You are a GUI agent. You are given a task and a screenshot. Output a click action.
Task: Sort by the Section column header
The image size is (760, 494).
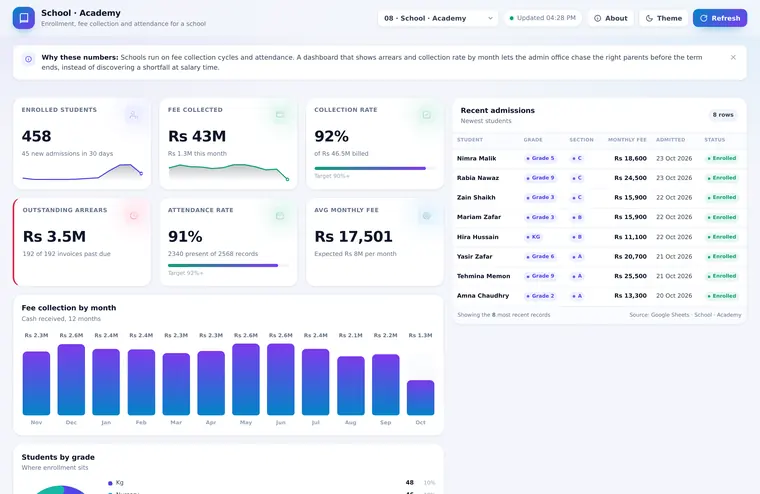581,140
